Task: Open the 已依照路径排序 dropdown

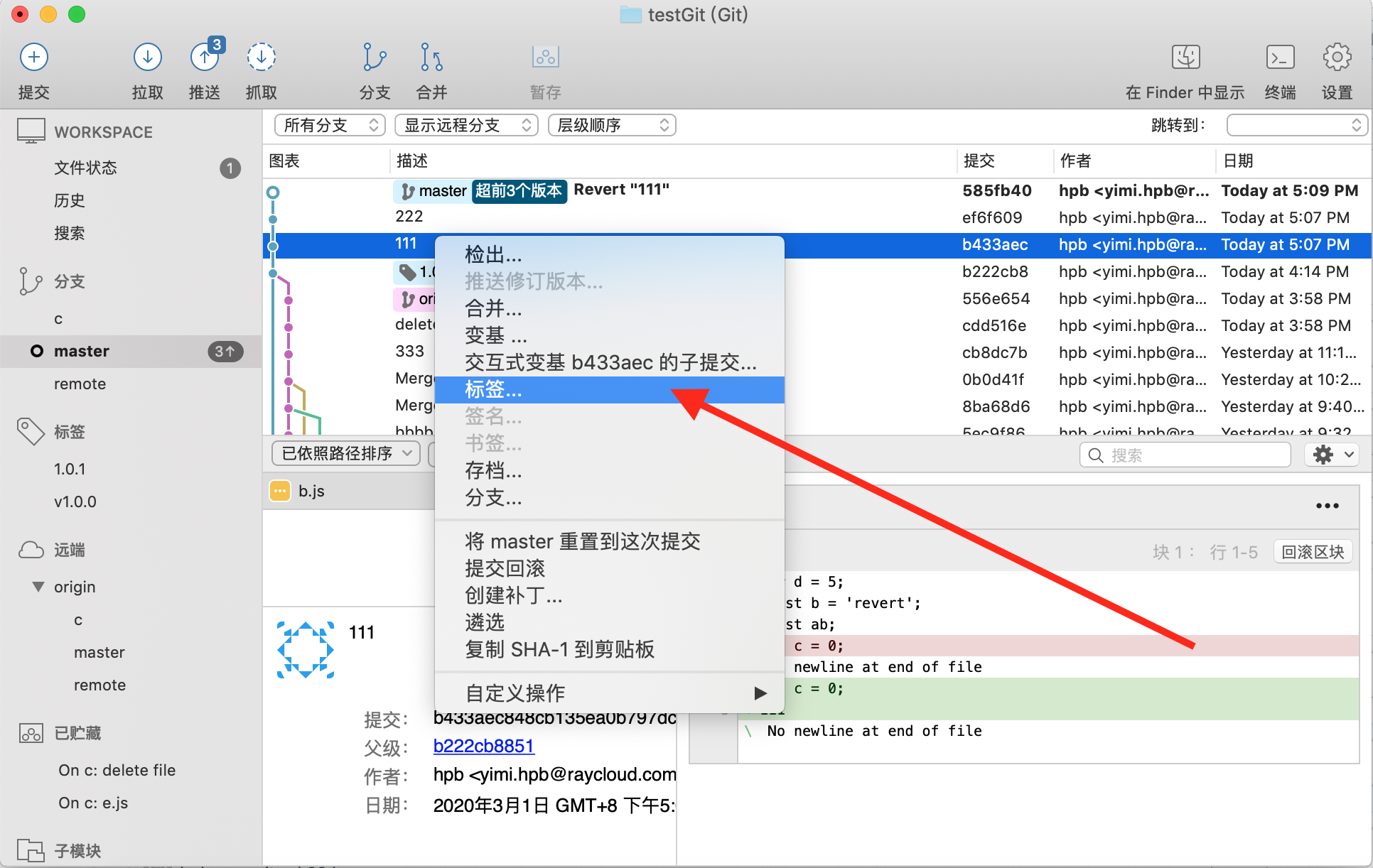Action: tap(345, 453)
